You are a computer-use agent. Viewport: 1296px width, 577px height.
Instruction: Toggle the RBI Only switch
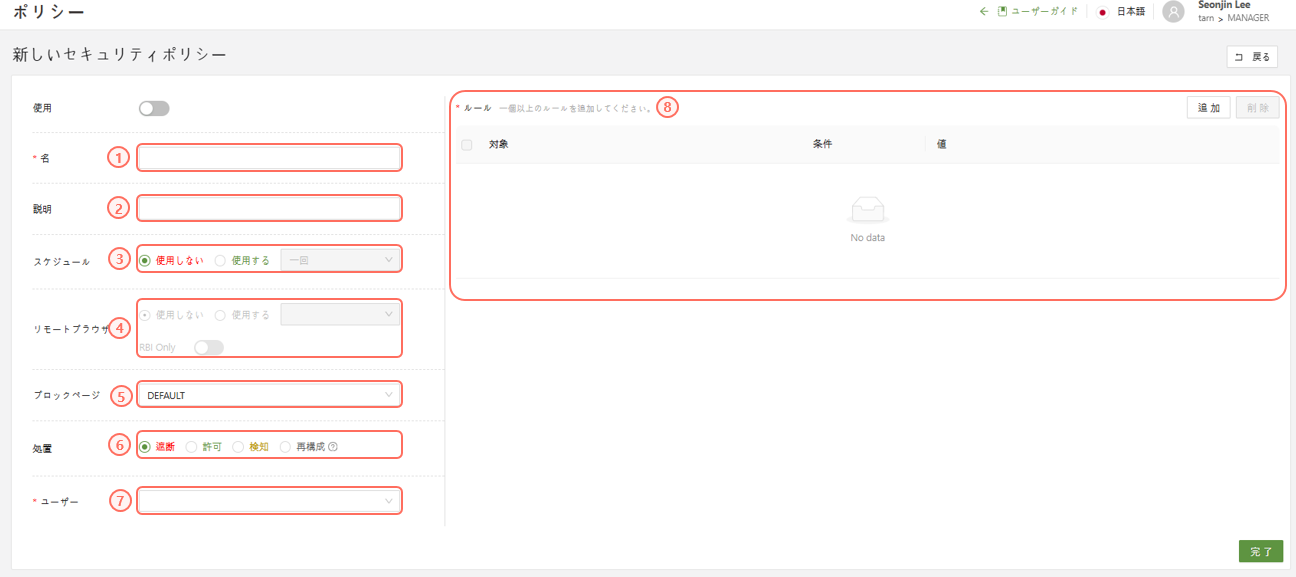[x=208, y=347]
